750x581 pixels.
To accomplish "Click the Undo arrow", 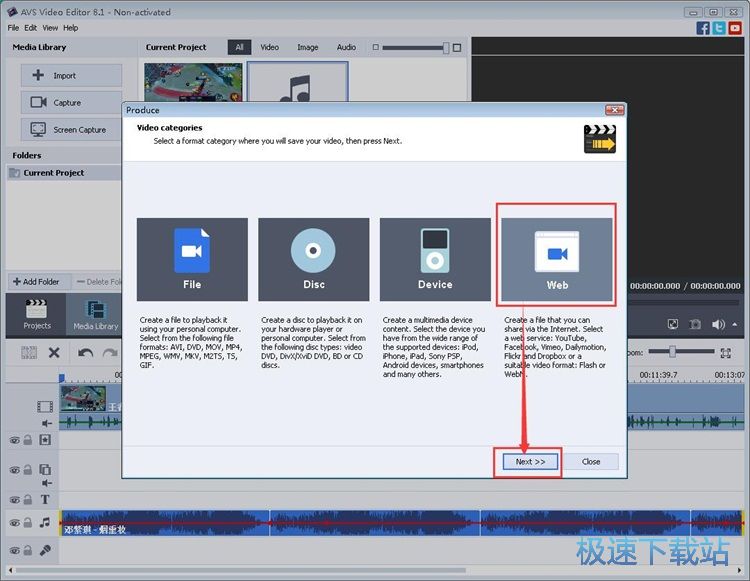I will pyautogui.click(x=86, y=353).
